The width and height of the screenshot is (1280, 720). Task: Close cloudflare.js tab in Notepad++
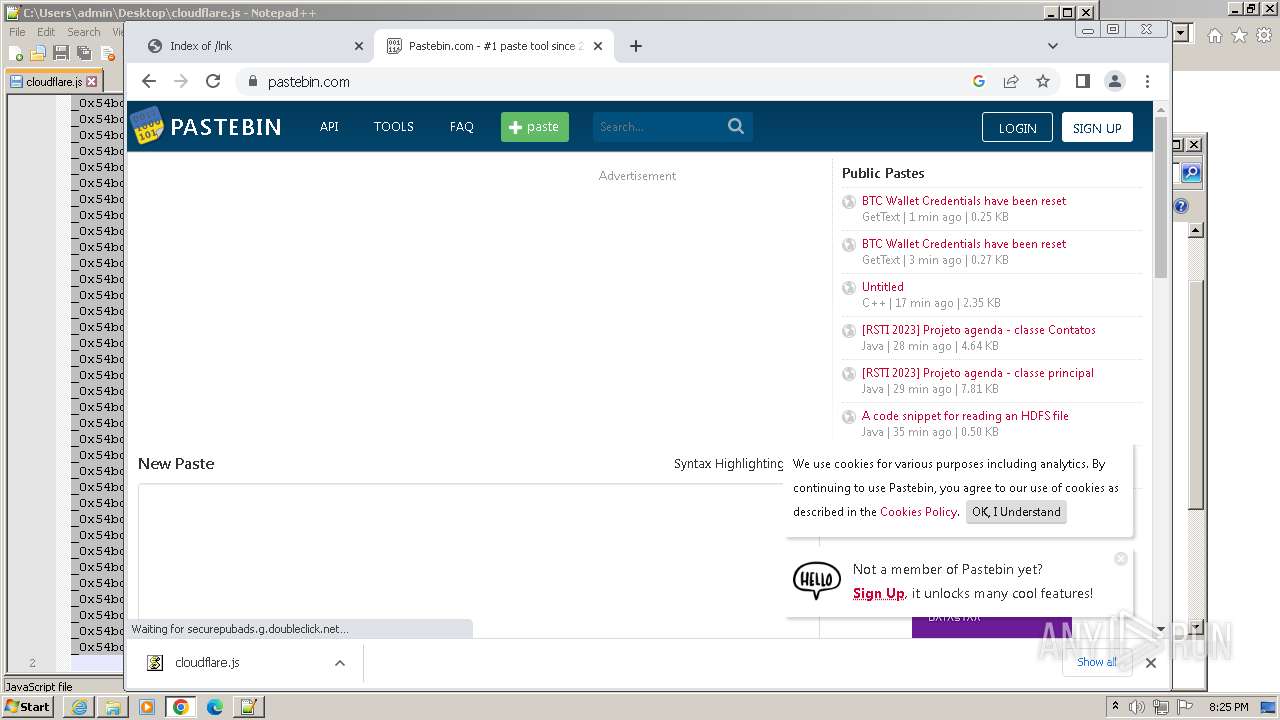(x=92, y=81)
